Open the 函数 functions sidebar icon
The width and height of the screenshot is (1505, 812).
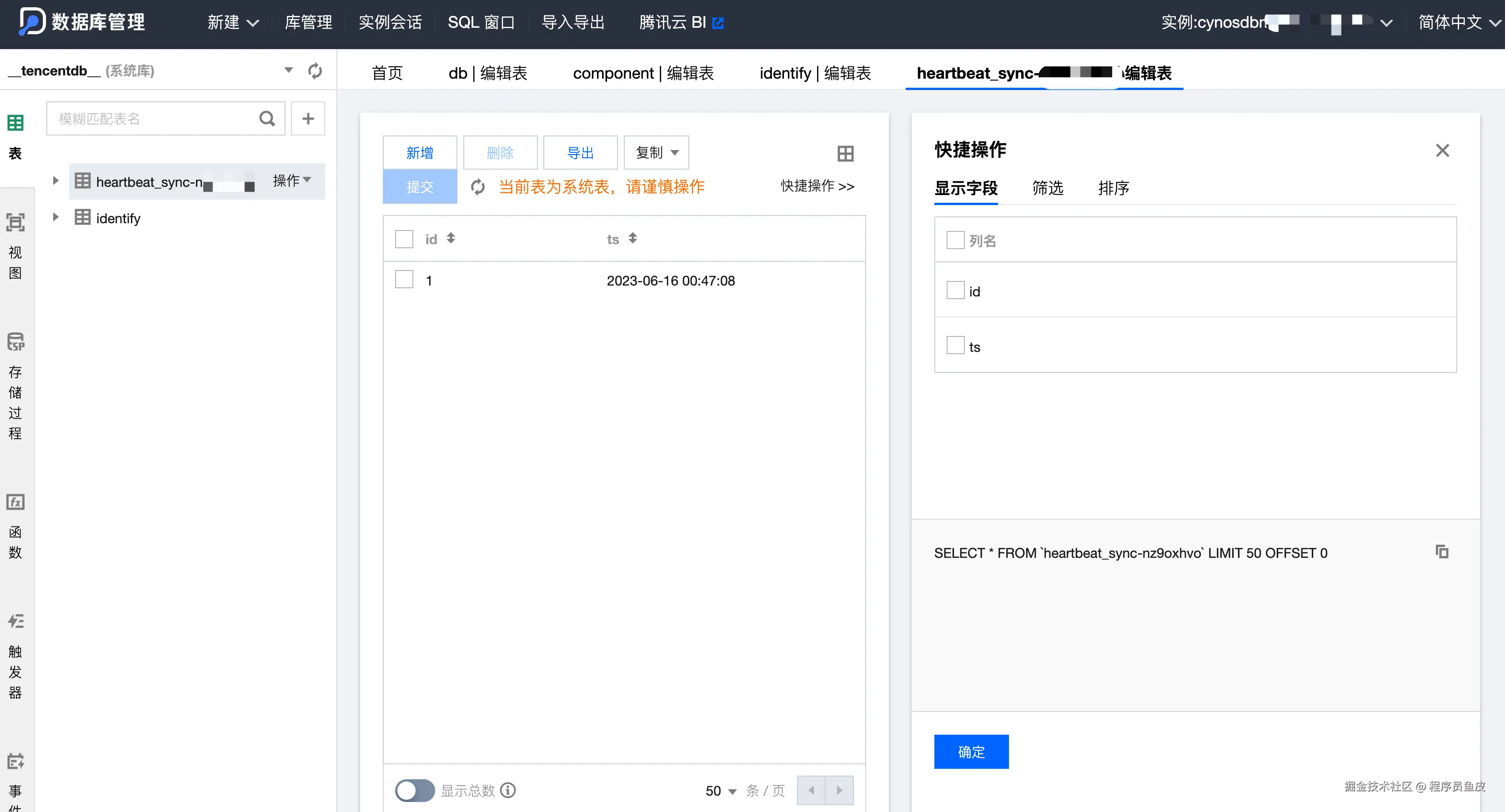(x=15, y=502)
